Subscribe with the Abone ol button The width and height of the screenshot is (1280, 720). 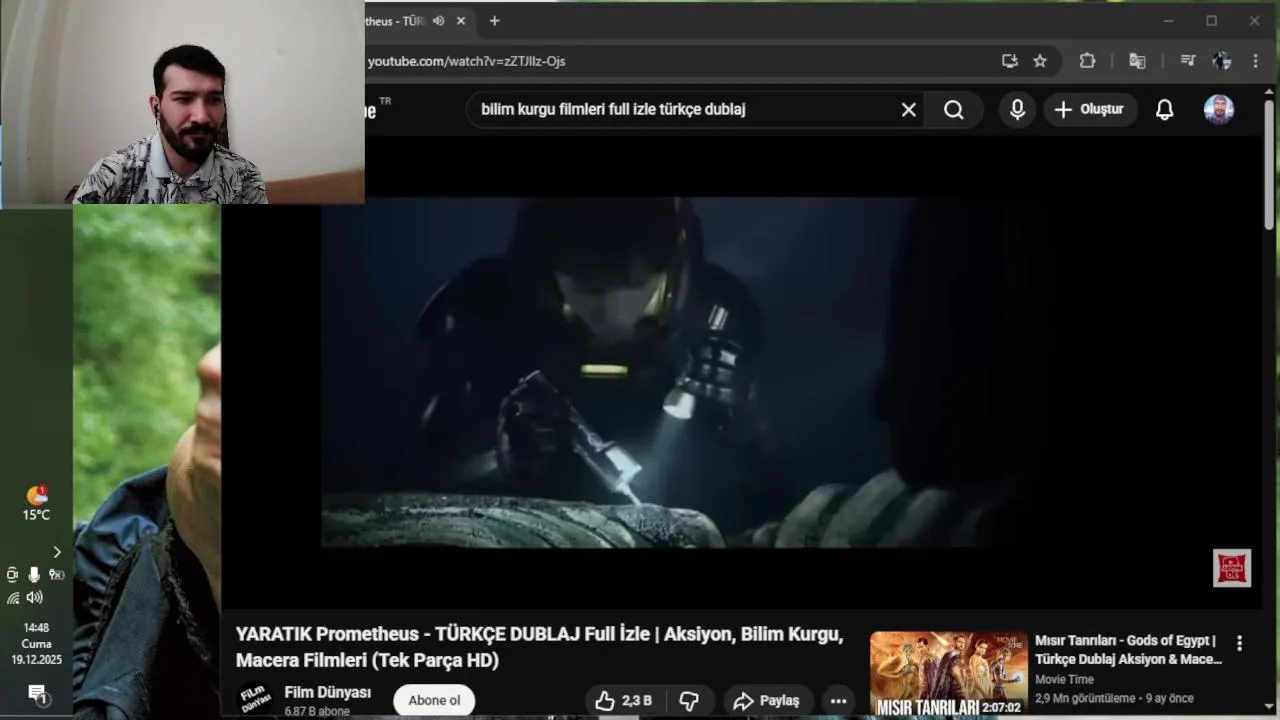(434, 700)
